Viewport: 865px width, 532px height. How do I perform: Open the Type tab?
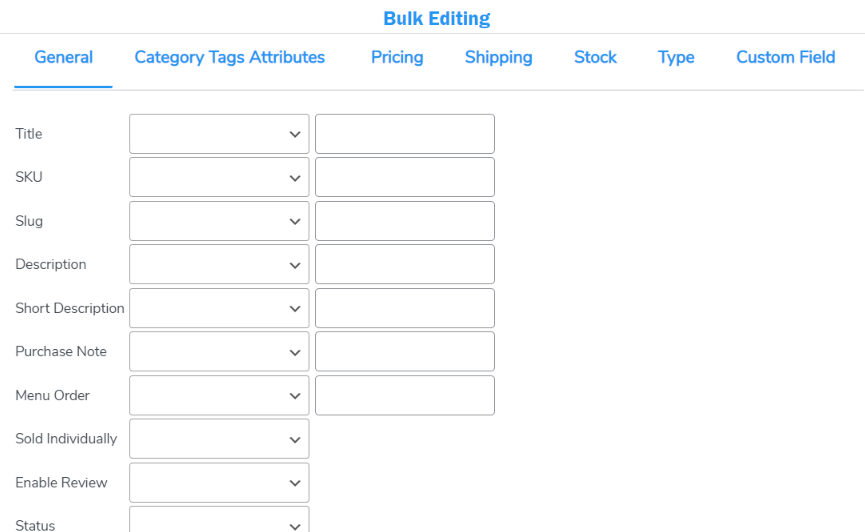(x=676, y=57)
